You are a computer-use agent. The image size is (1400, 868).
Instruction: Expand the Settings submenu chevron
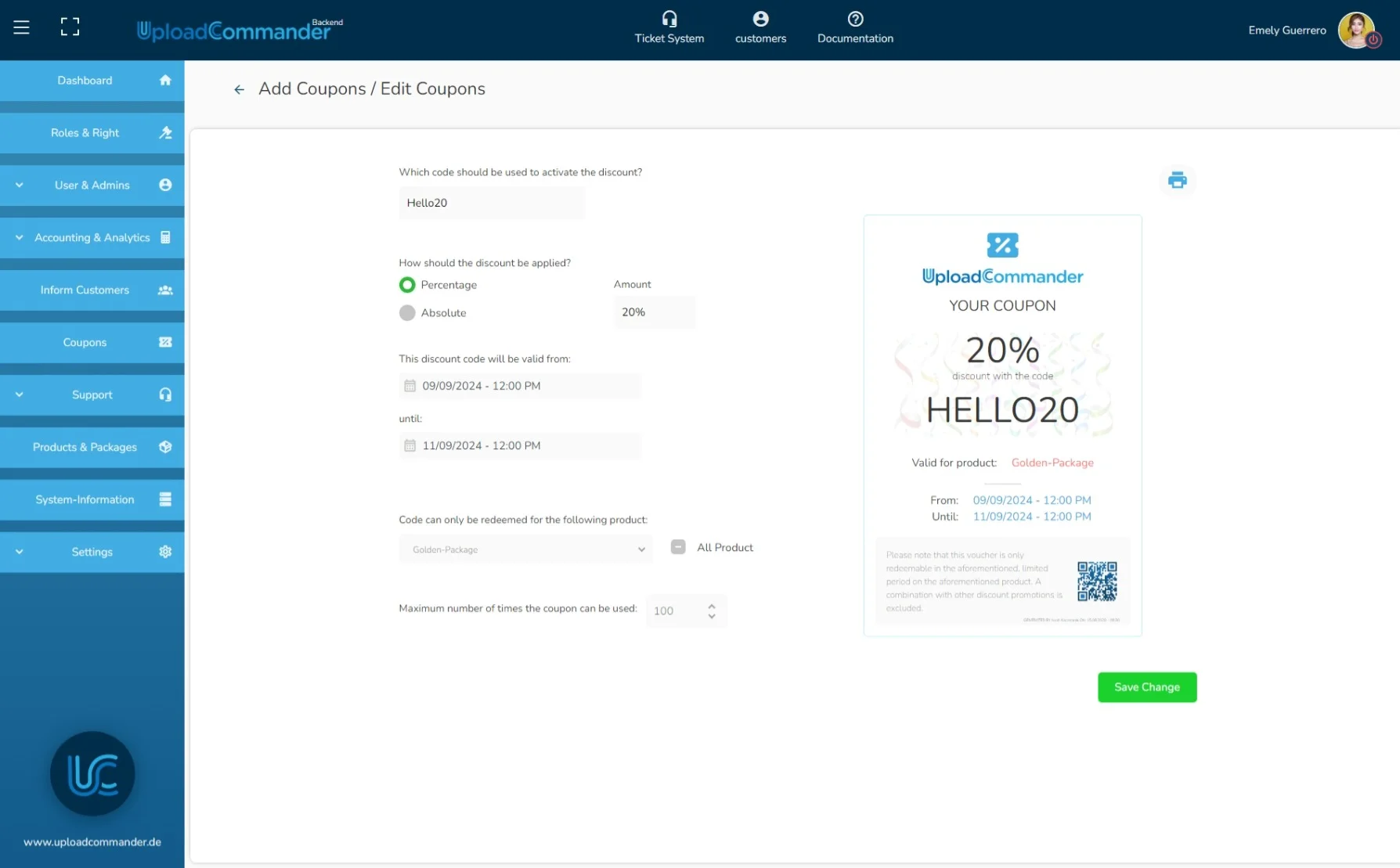coord(19,552)
